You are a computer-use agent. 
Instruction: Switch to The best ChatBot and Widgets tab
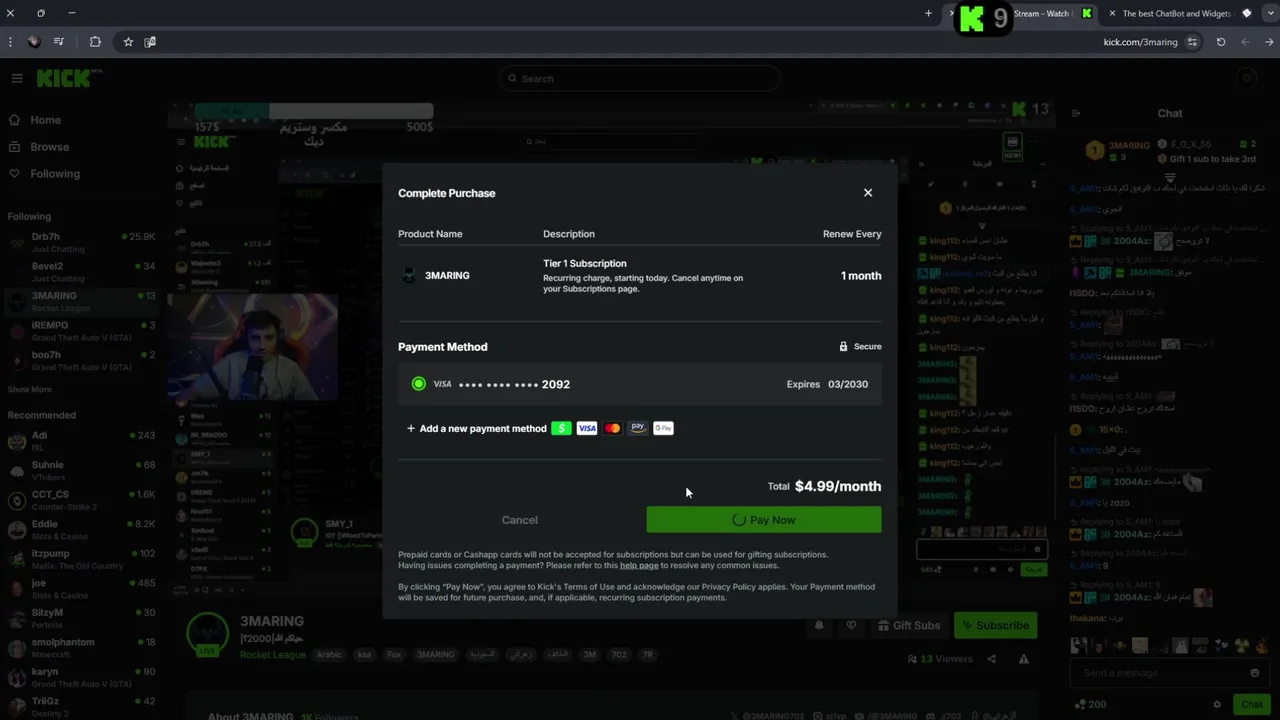(1176, 14)
